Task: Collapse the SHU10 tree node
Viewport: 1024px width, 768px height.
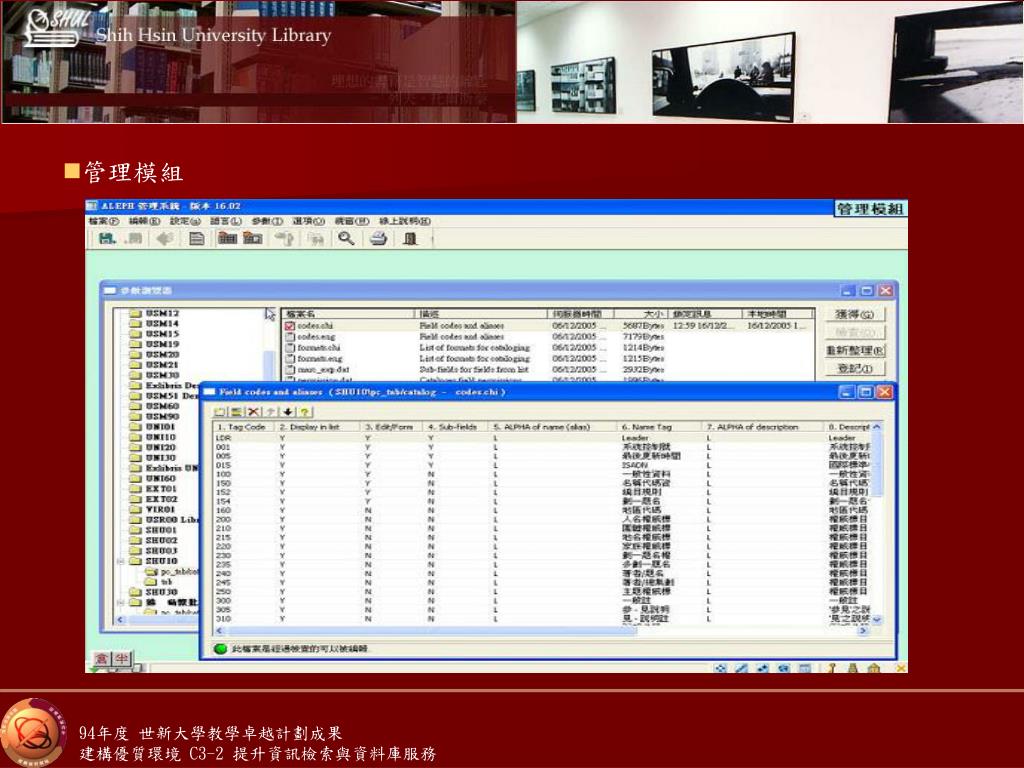Action: tap(121, 561)
